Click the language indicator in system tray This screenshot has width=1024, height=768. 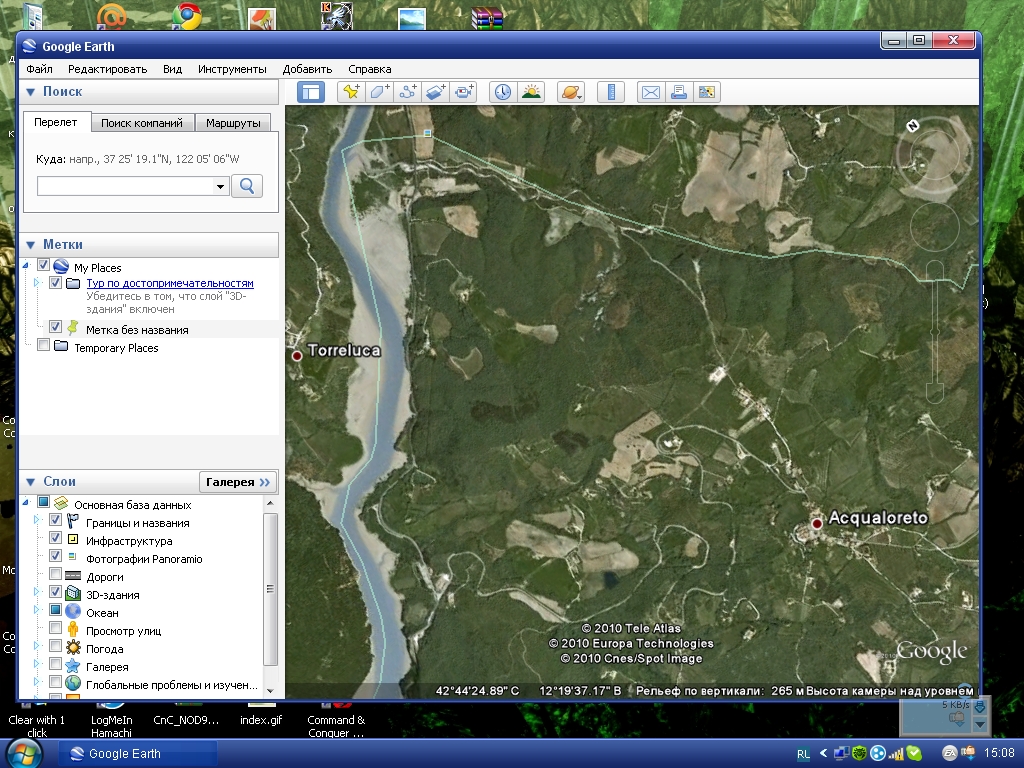pos(803,754)
